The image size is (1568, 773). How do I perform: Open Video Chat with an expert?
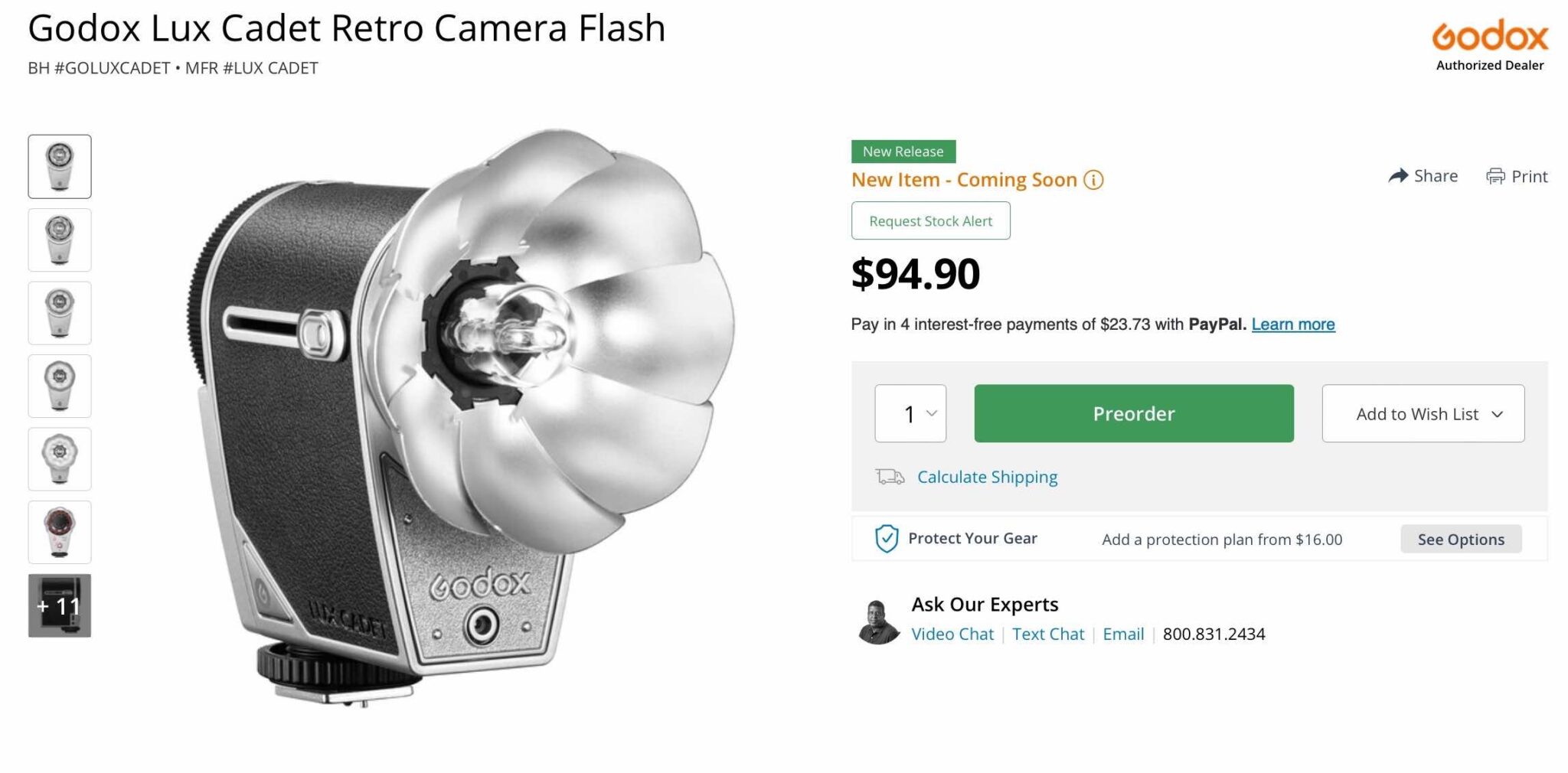point(952,634)
